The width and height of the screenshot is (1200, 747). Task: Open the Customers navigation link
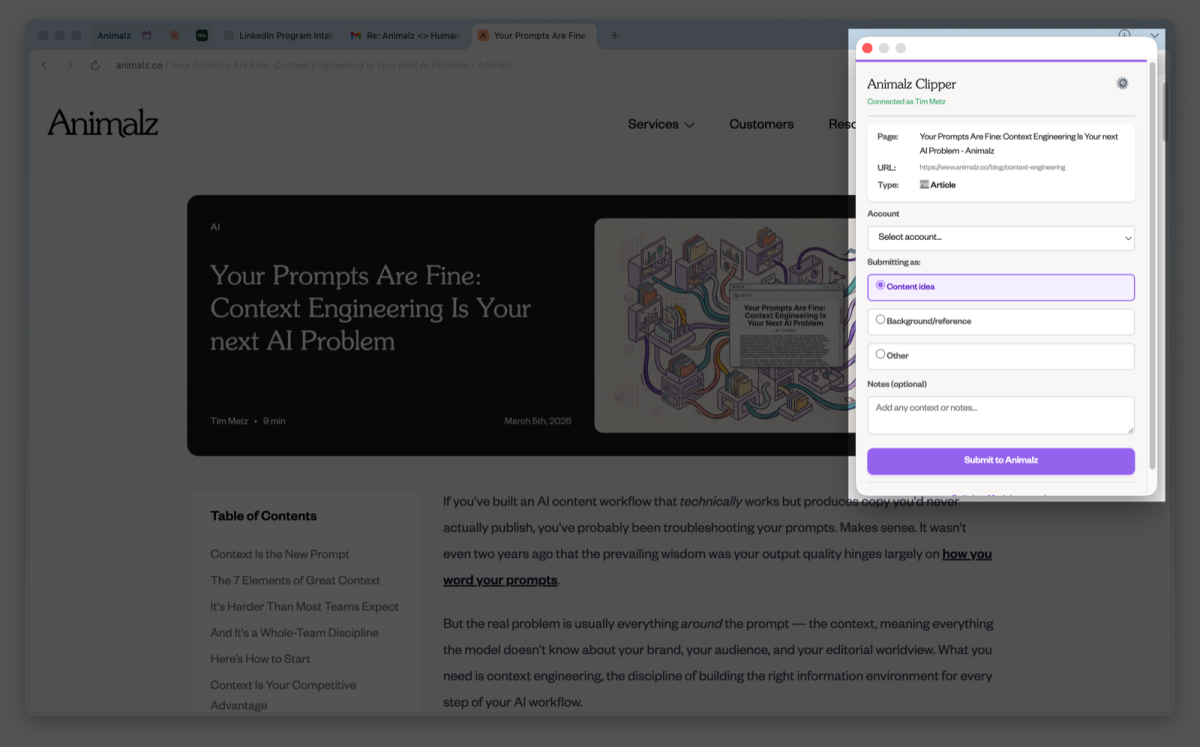(x=761, y=124)
